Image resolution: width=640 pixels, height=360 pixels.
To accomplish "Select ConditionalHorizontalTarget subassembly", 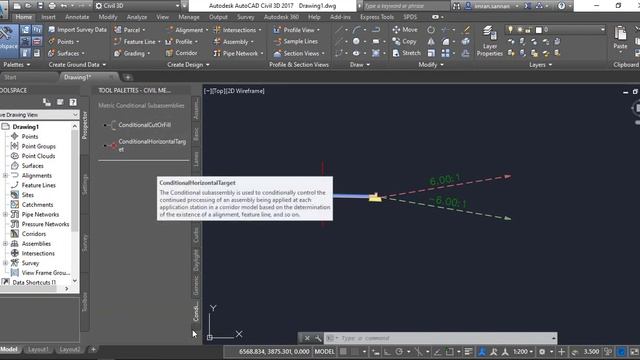I will click(145, 145).
